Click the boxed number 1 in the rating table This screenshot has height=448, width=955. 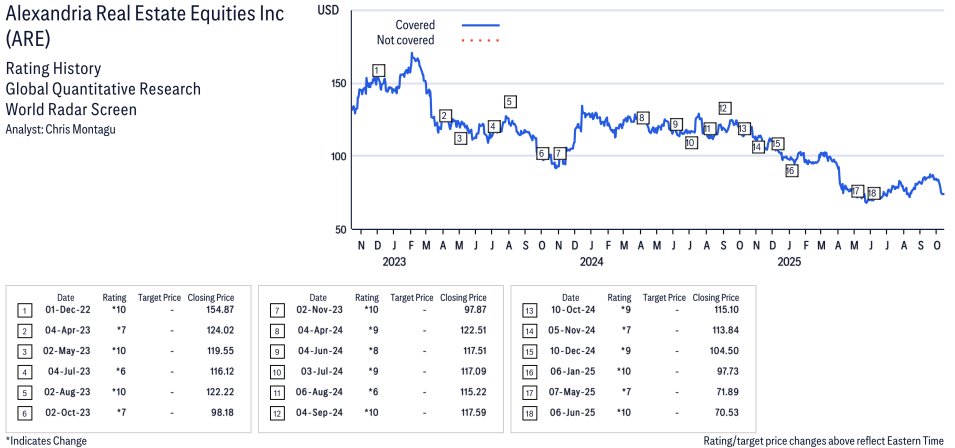(x=22, y=311)
